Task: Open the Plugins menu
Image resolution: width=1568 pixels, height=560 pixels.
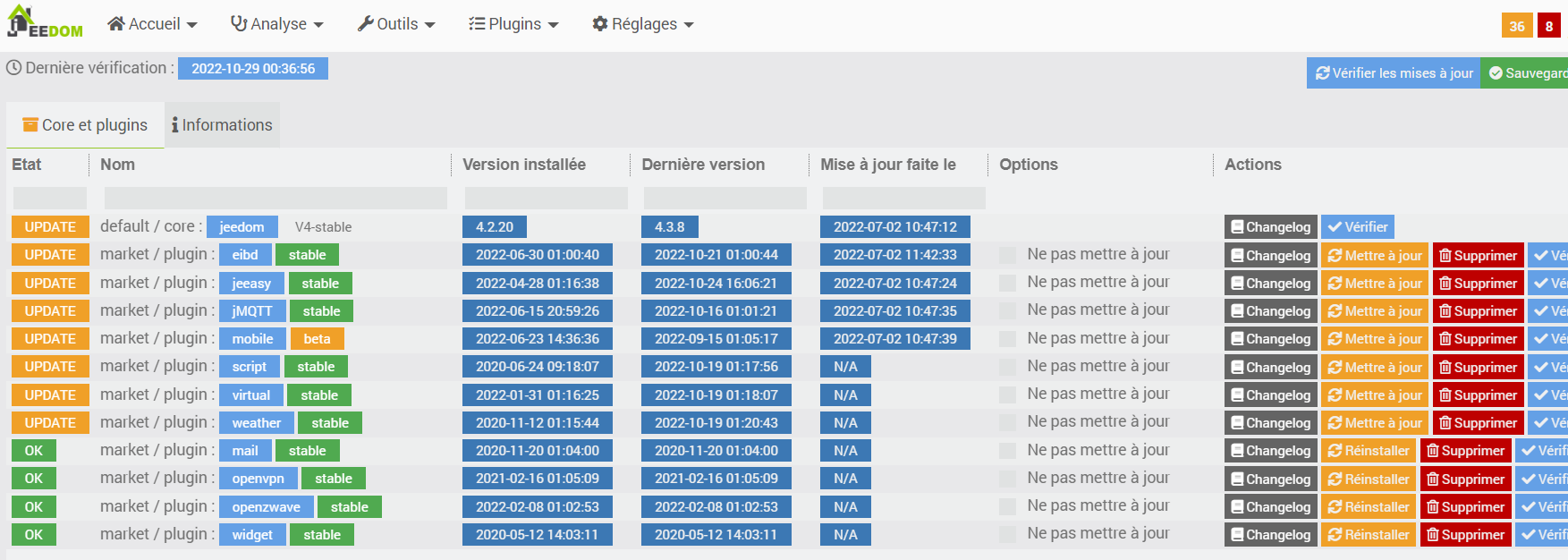Action: coord(513,24)
